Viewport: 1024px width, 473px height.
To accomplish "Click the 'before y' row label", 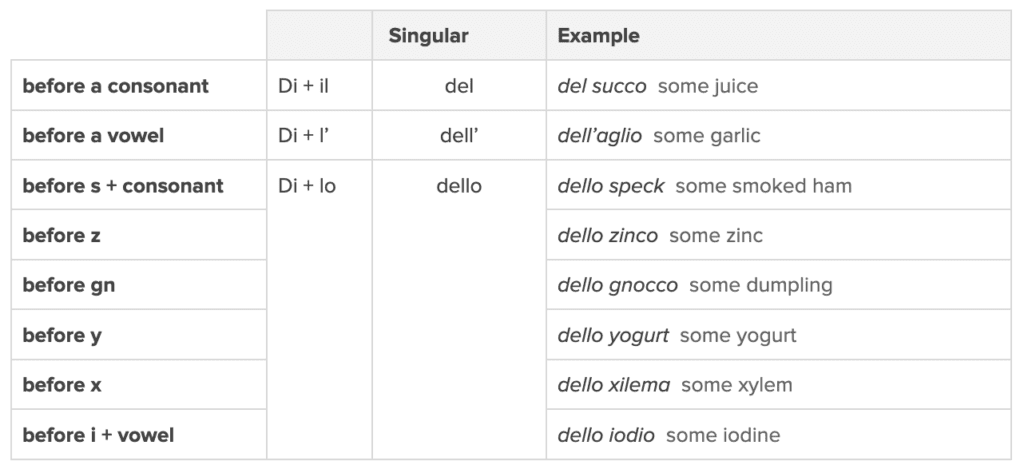I will point(62,335).
